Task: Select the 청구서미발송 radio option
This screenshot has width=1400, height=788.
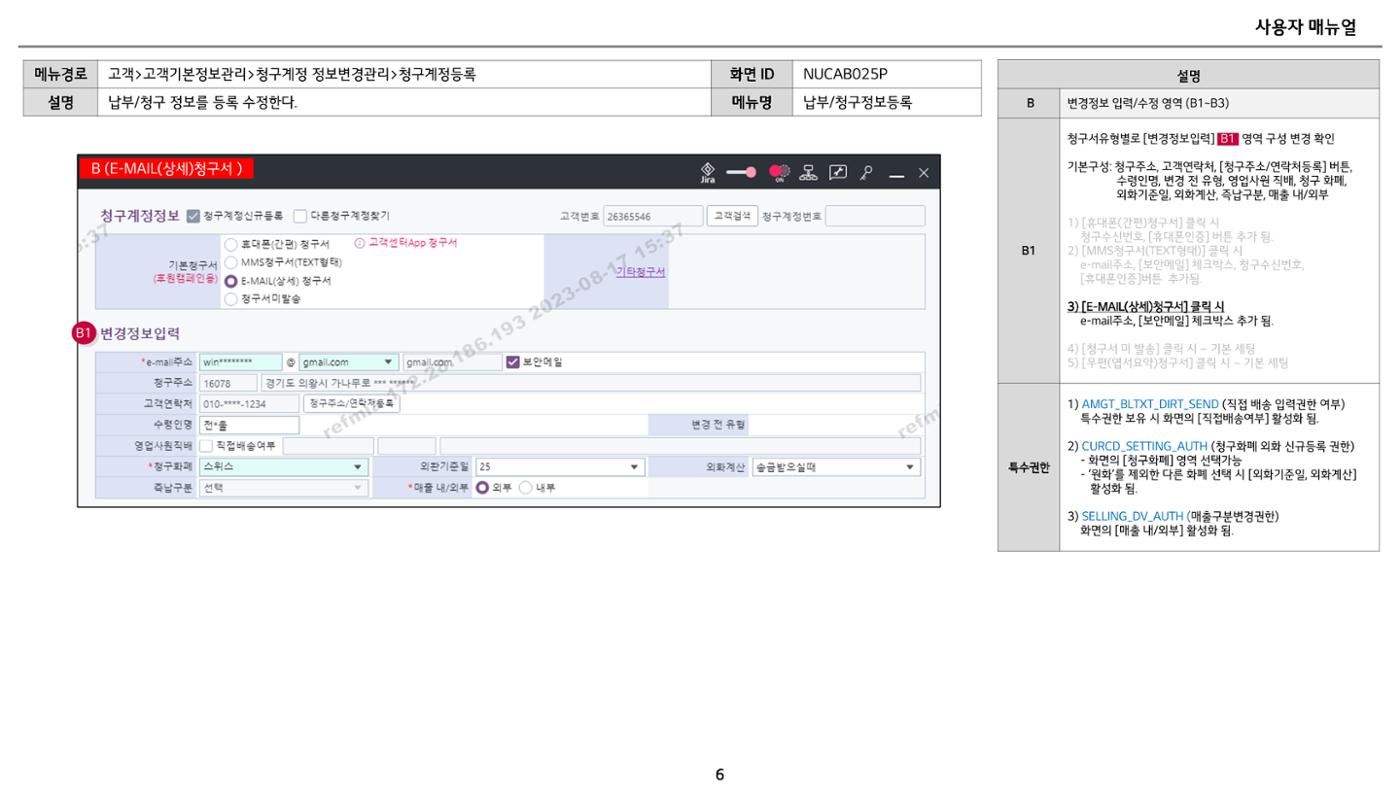Action: pyautogui.click(x=231, y=298)
